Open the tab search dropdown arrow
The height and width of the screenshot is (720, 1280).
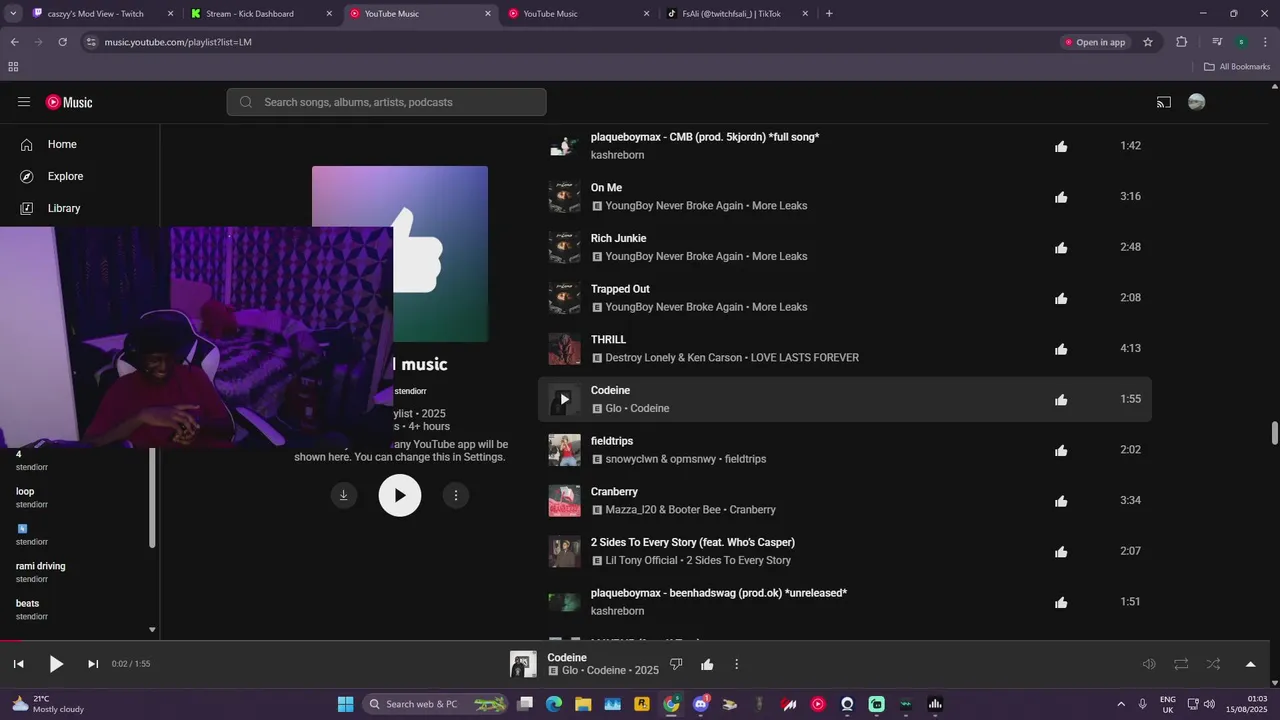pyautogui.click(x=13, y=14)
